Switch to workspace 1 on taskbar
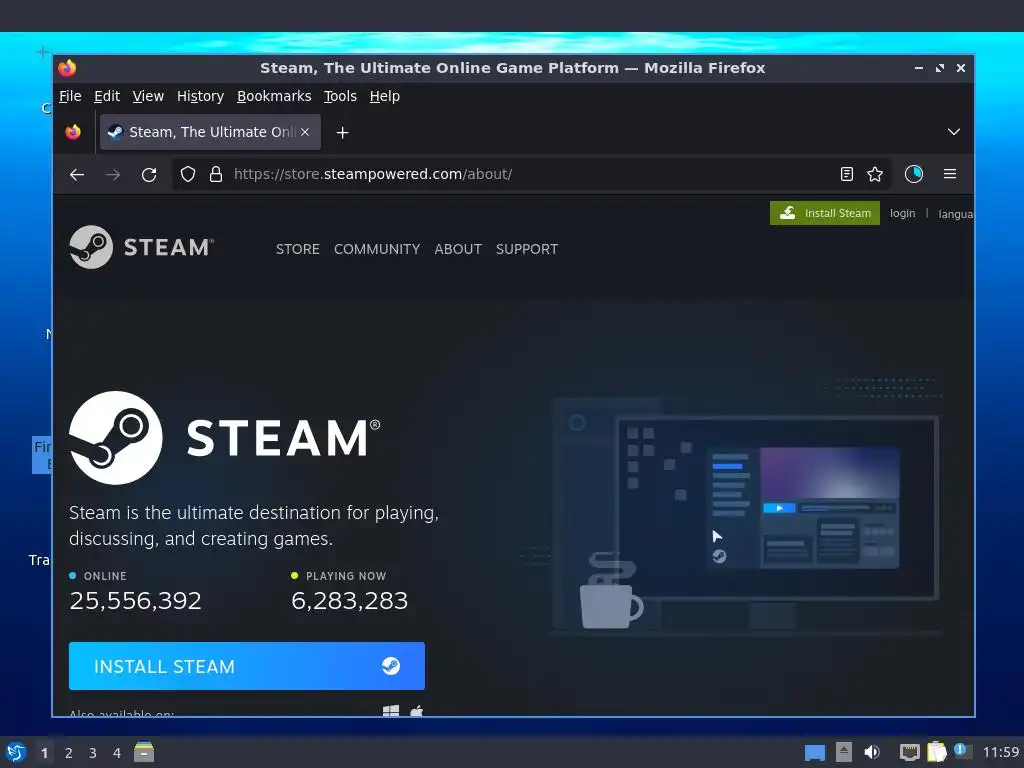 (44, 753)
